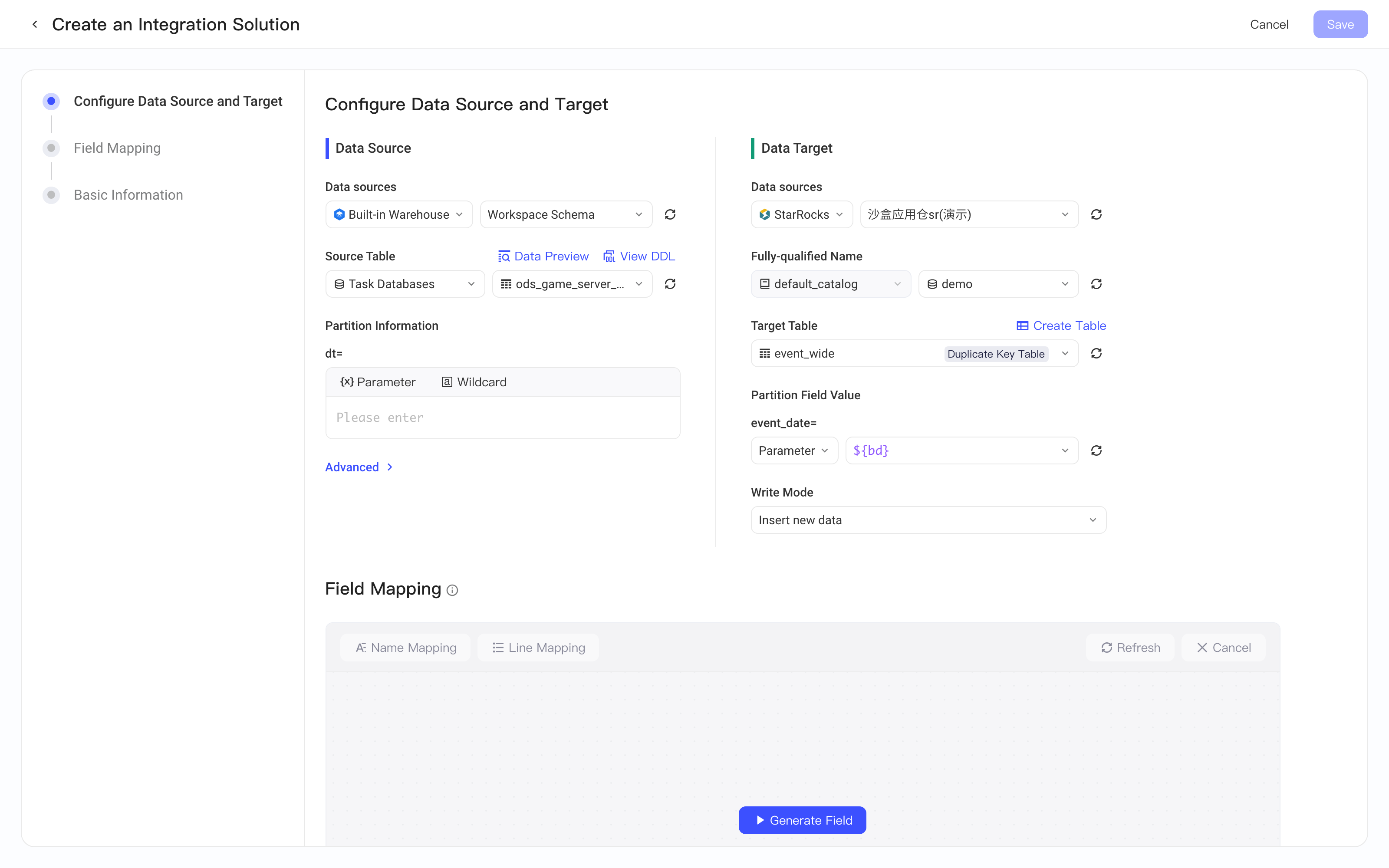Expand the Advanced options

359,467
